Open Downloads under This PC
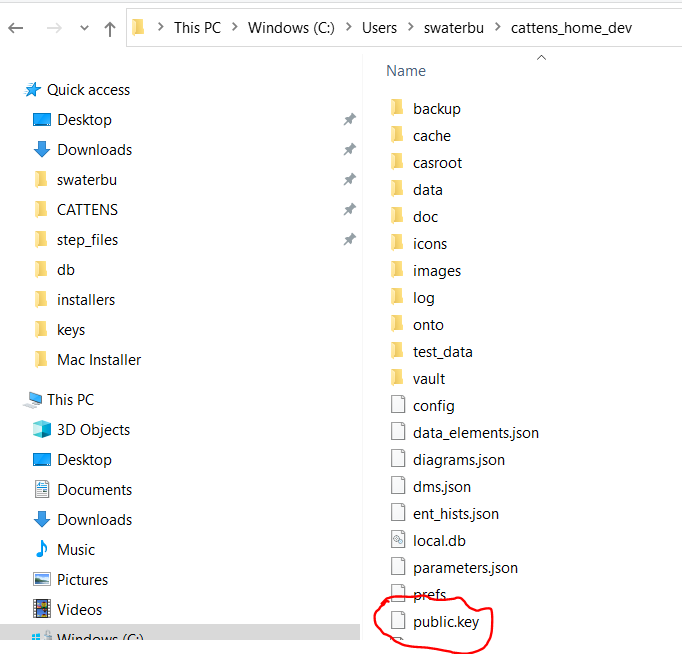Screen dimensions: 682x654 coord(94,520)
